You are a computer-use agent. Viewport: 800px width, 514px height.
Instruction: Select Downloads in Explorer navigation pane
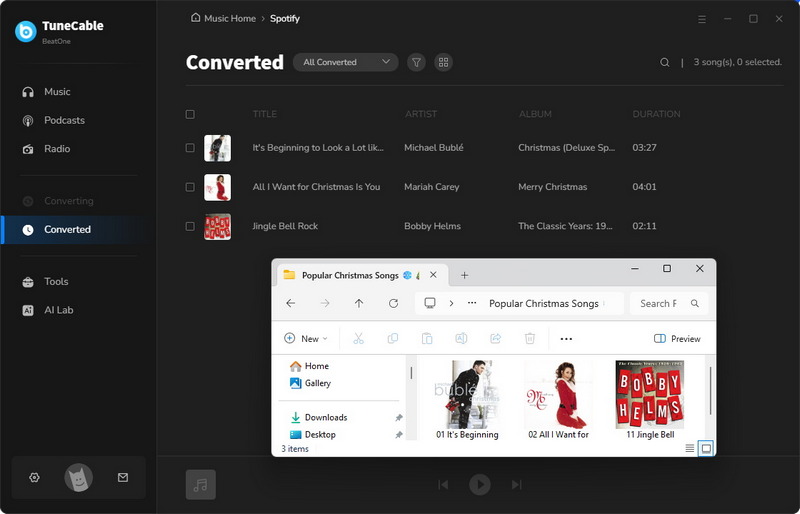click(318, 418)
